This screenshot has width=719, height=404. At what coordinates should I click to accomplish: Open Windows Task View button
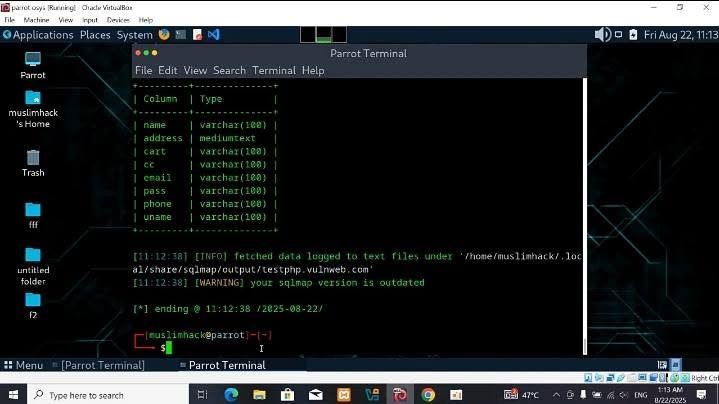(x=202, y=394)
